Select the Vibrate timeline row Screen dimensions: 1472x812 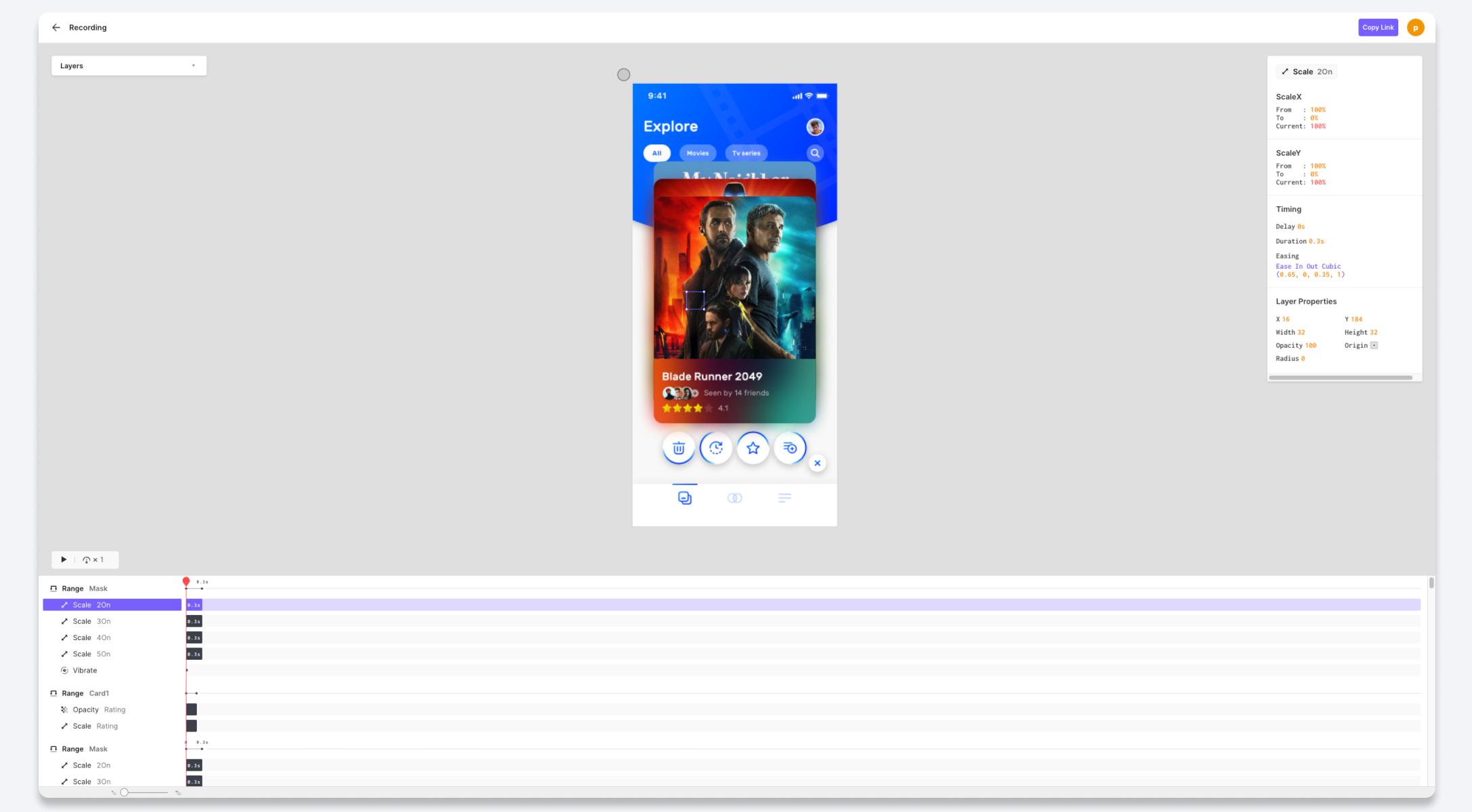[x=85, y=671]
